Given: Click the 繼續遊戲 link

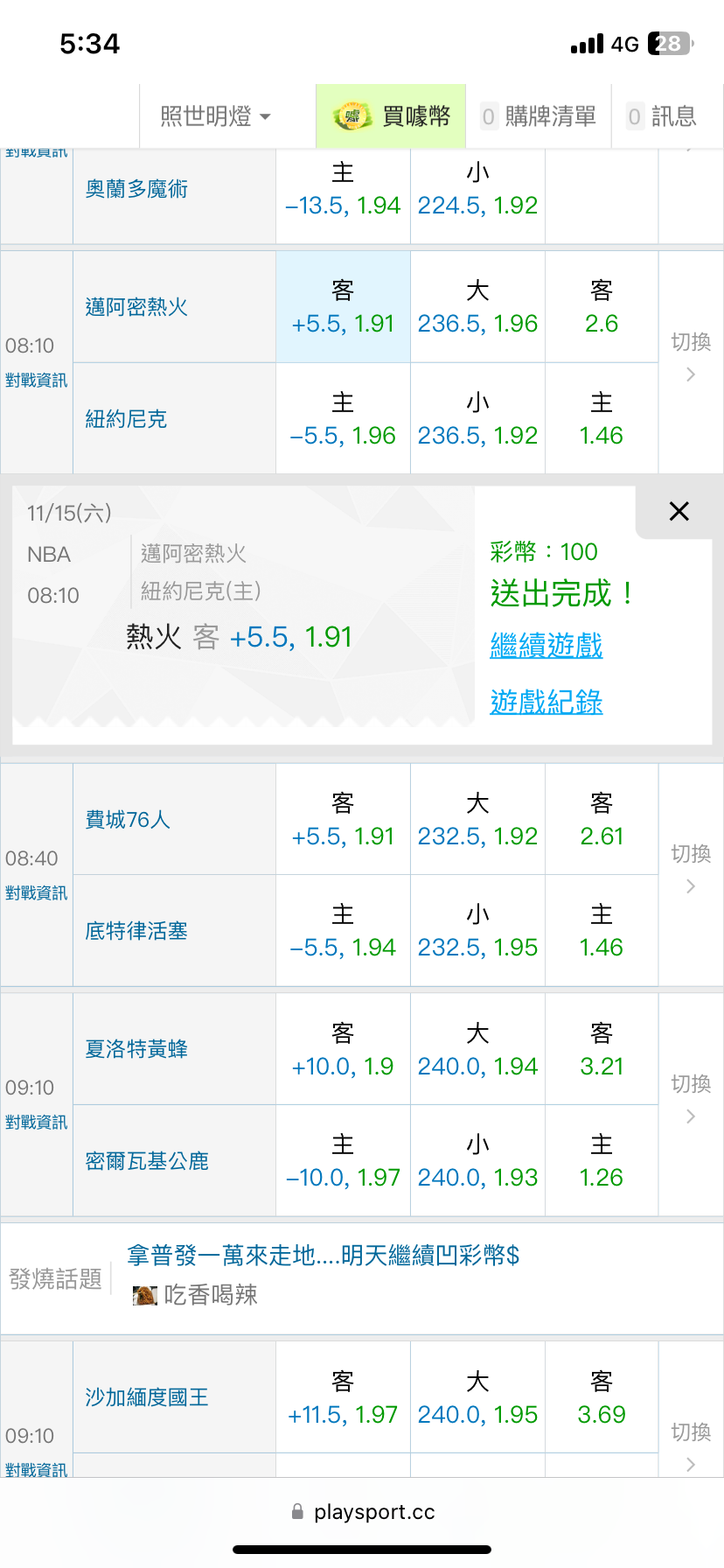Looking at the screenshot, I should tap(546, 646).
